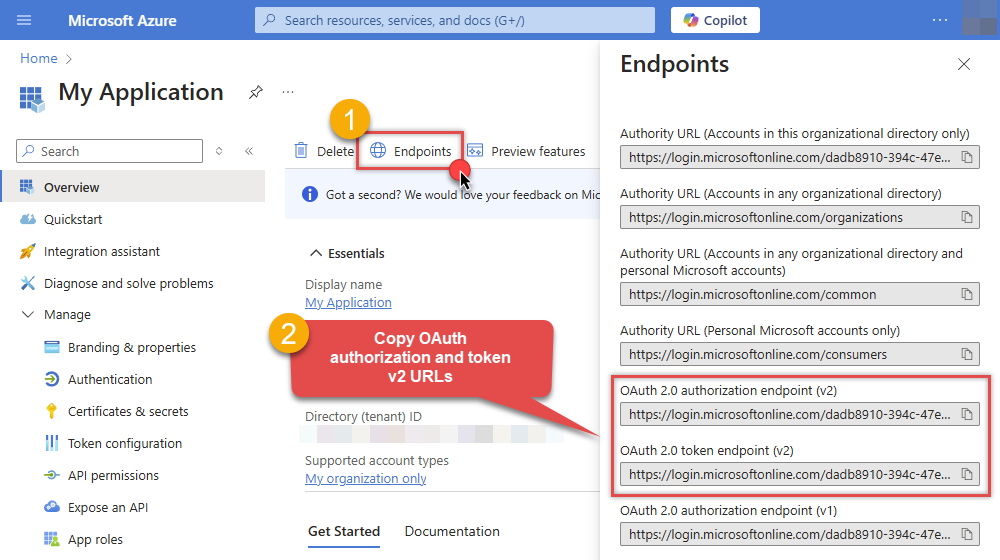
Task: Open the Azure portal hamburger menu
Action: point(24,20)
